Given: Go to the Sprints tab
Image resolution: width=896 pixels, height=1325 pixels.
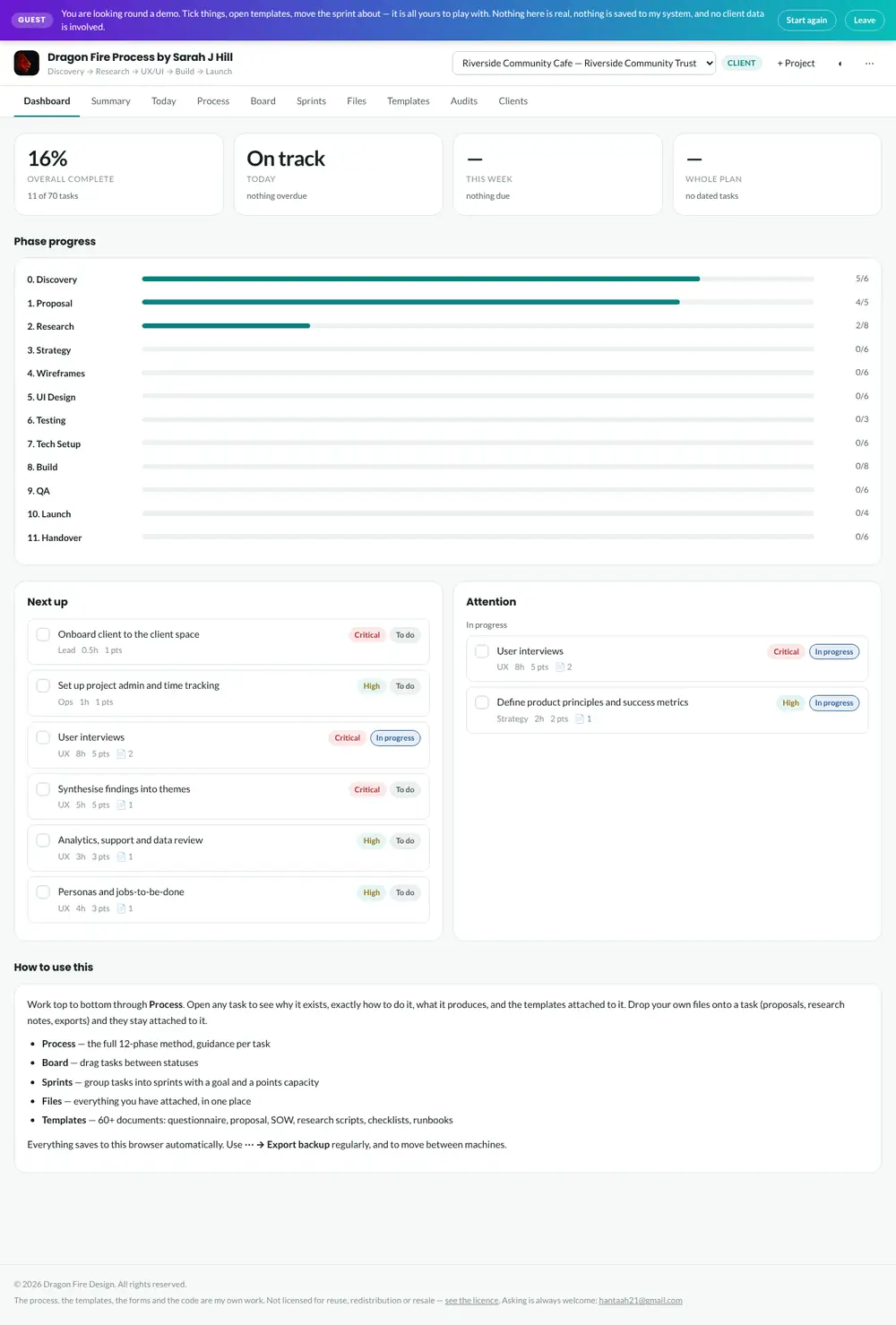Looking at the screenshot, I should [x=312, y=101].
